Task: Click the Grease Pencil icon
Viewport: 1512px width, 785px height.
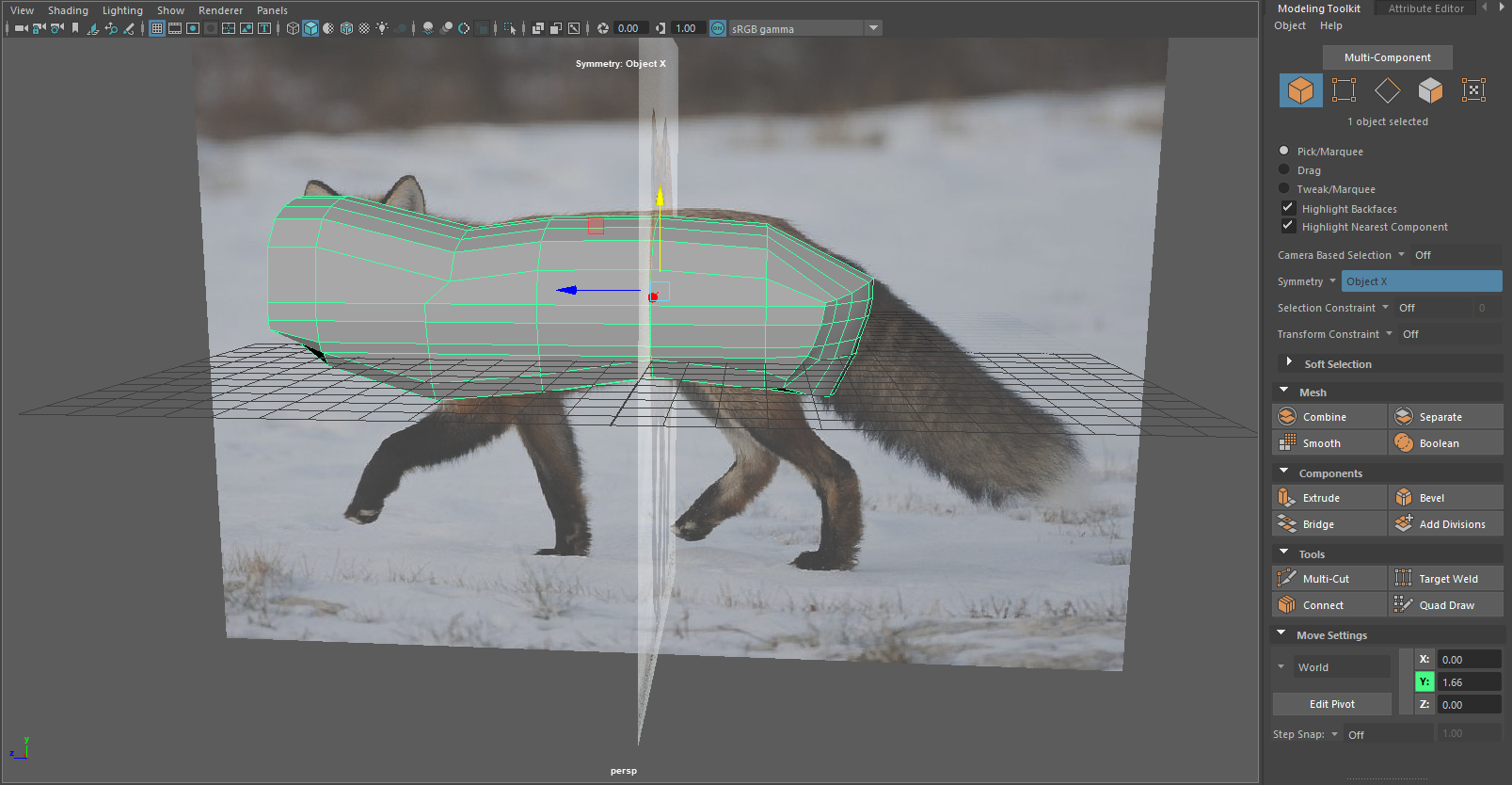Action: click(129, 28)
